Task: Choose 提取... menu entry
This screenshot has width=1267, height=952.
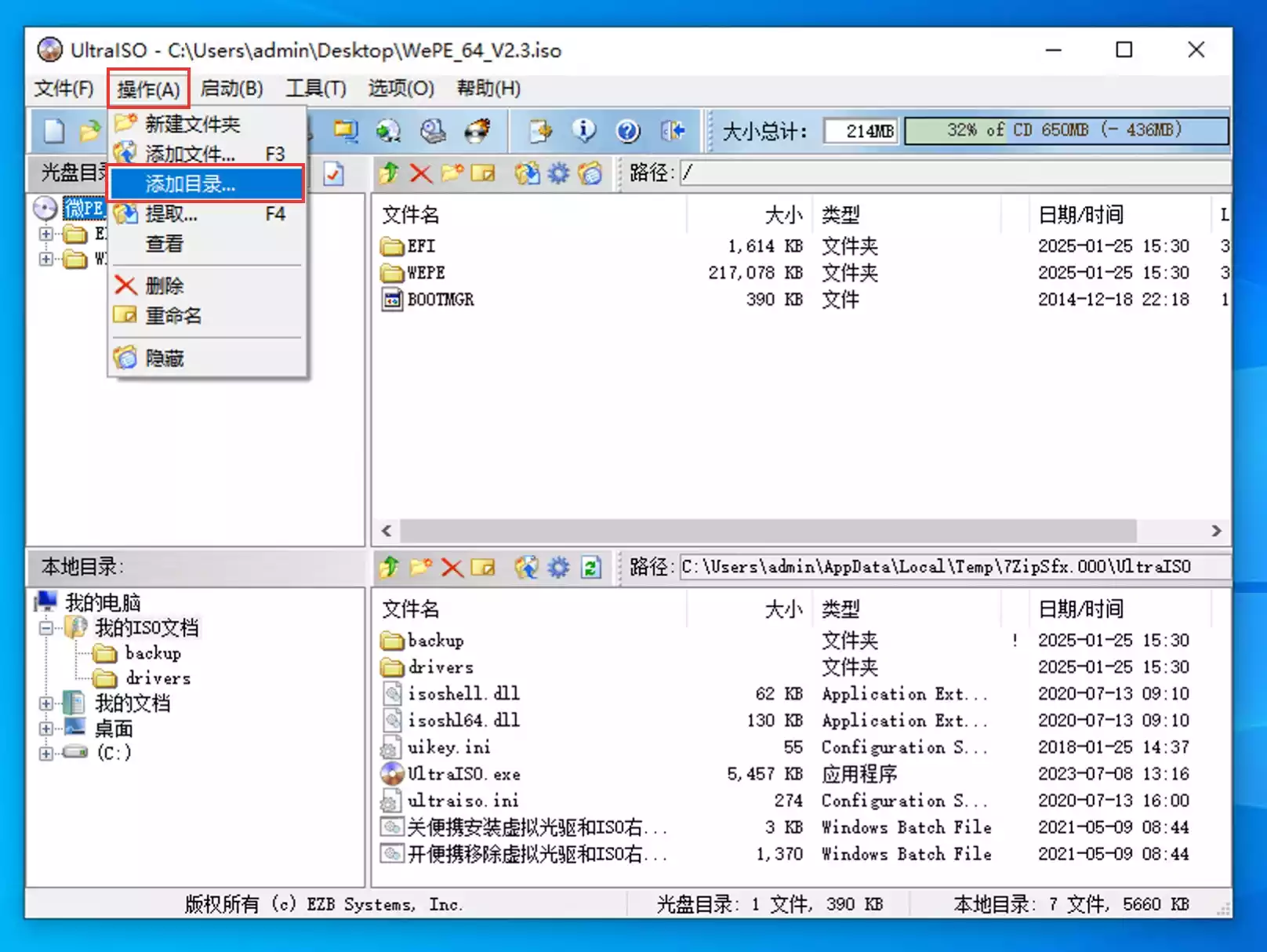Action: [172, 214]
